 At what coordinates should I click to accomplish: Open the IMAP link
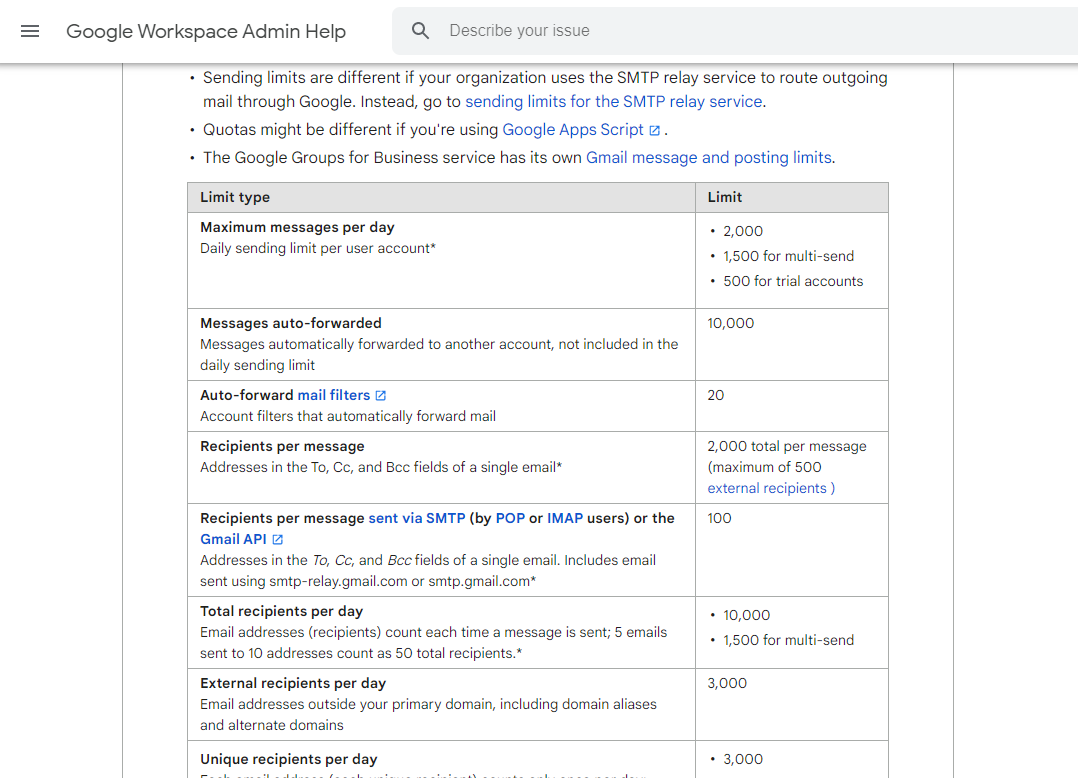point(565,518)
